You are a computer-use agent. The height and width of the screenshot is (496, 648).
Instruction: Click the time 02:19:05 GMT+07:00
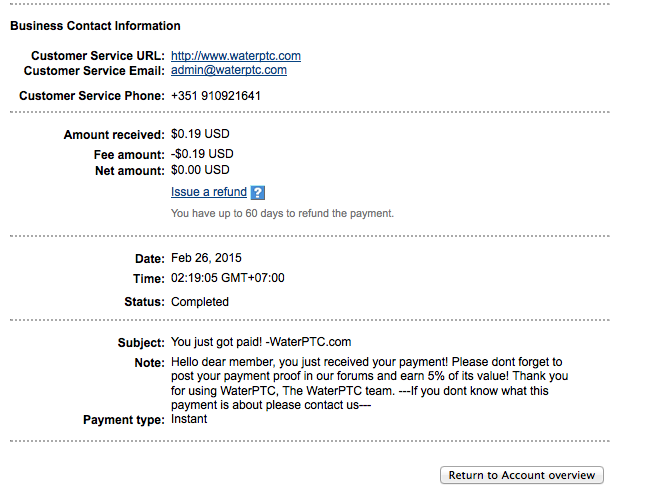228,278
